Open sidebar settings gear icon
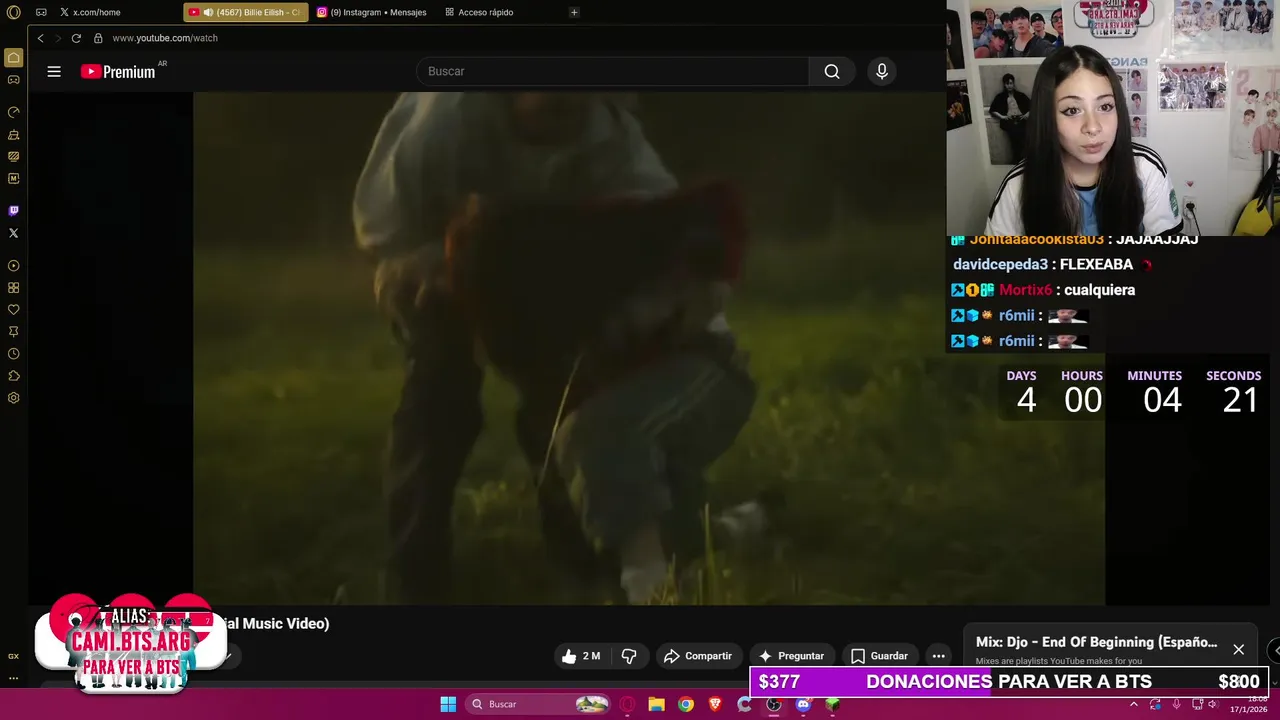The height and width of the screenshot is (720, 1280). [14, 398]
